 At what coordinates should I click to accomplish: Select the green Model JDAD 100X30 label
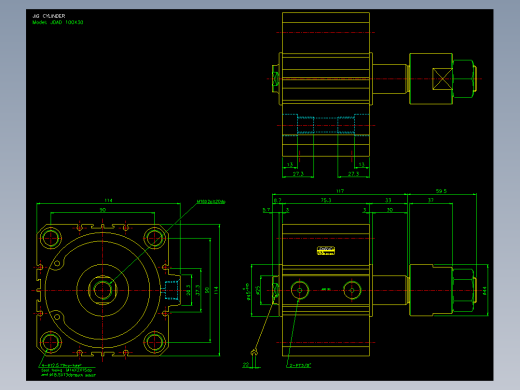click(x=58, y=22)
